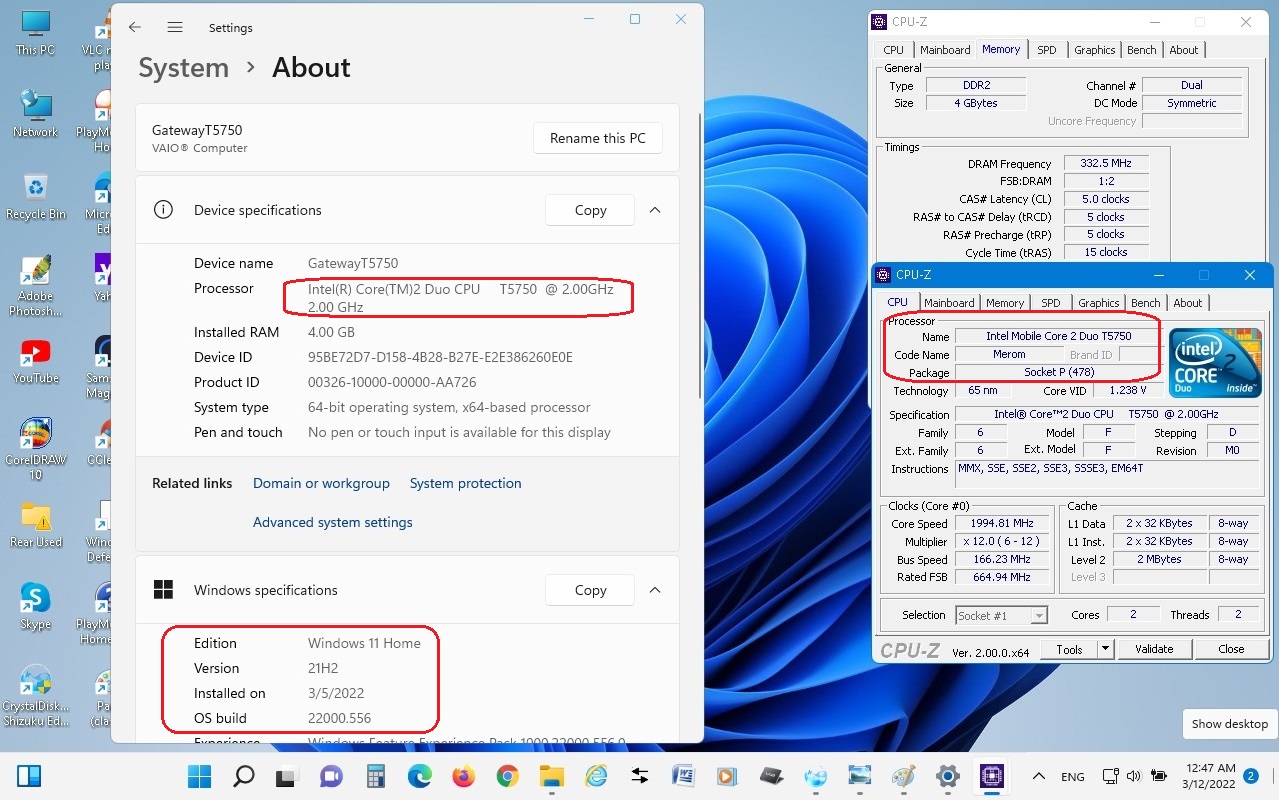The image size is (1279, 808).
Task: Open the Recycle Bin
Action: (36, 196)
